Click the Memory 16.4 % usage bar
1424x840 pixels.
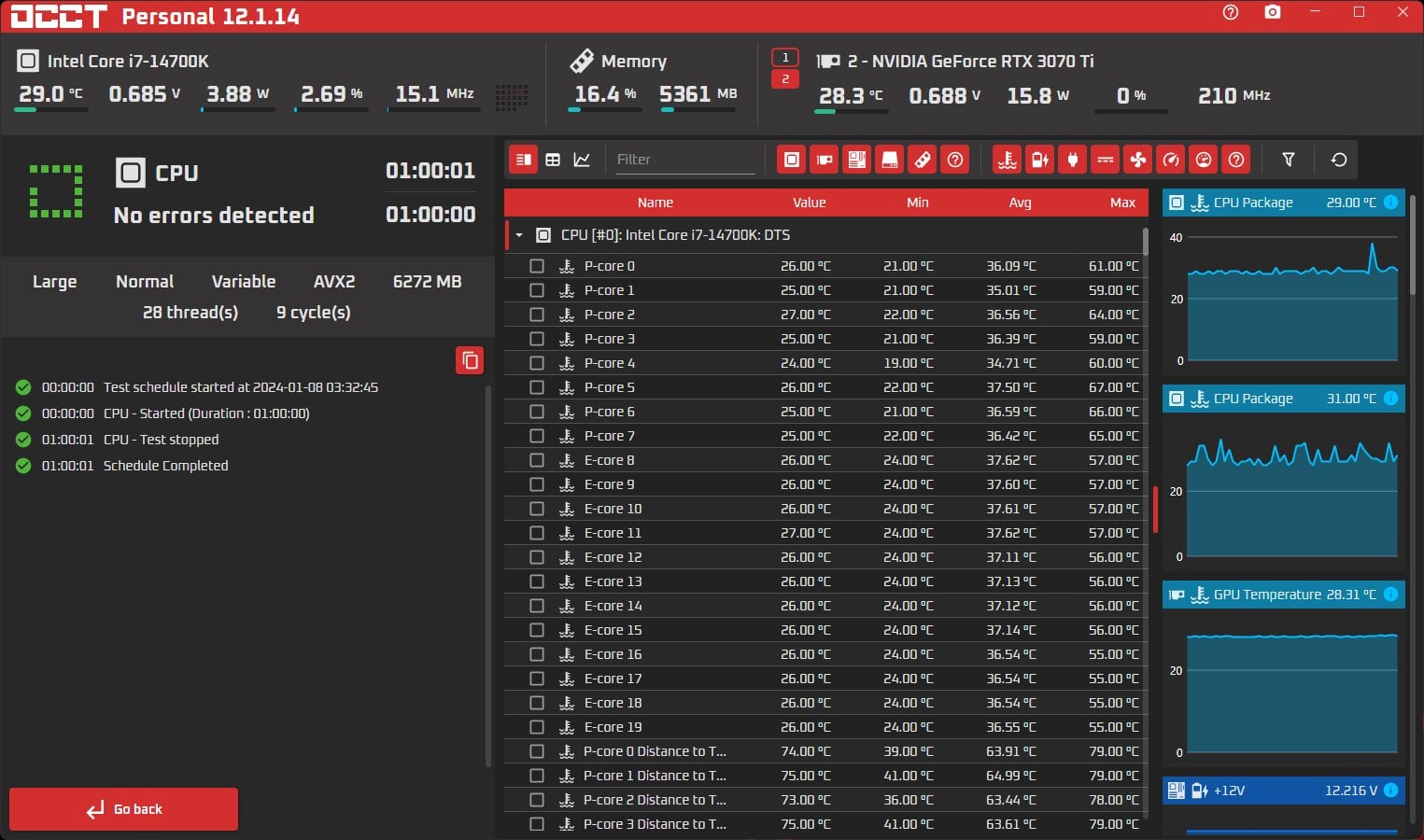point(605,110)
